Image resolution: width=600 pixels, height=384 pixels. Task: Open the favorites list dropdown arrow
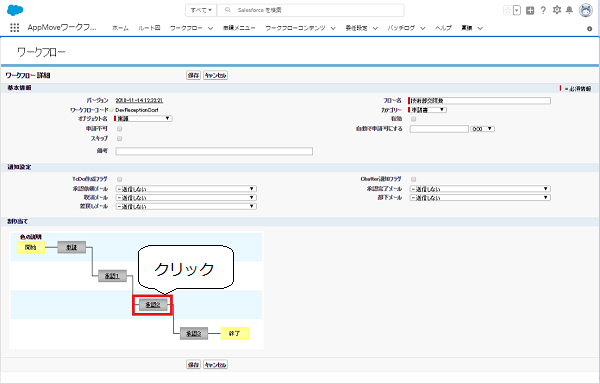[517, 10]
